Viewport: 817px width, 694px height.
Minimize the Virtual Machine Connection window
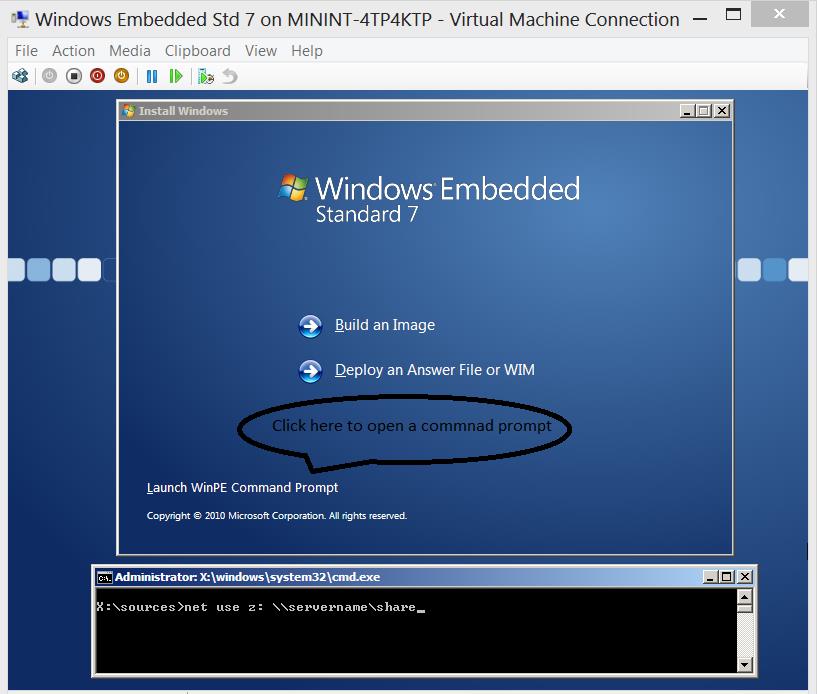pos(700,19)
